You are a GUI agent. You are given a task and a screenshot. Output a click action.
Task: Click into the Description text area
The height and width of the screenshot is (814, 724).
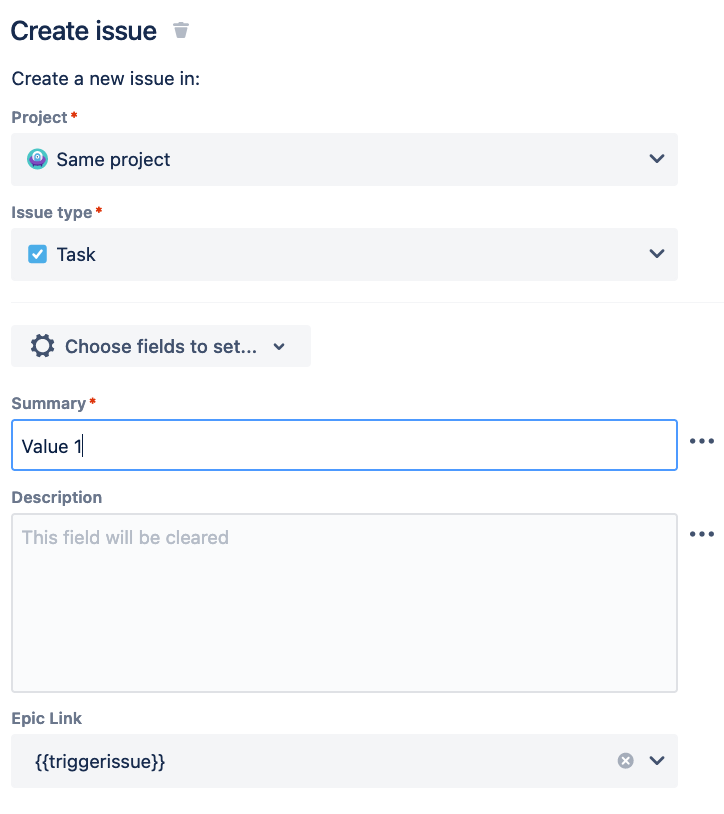coord(344,610)
